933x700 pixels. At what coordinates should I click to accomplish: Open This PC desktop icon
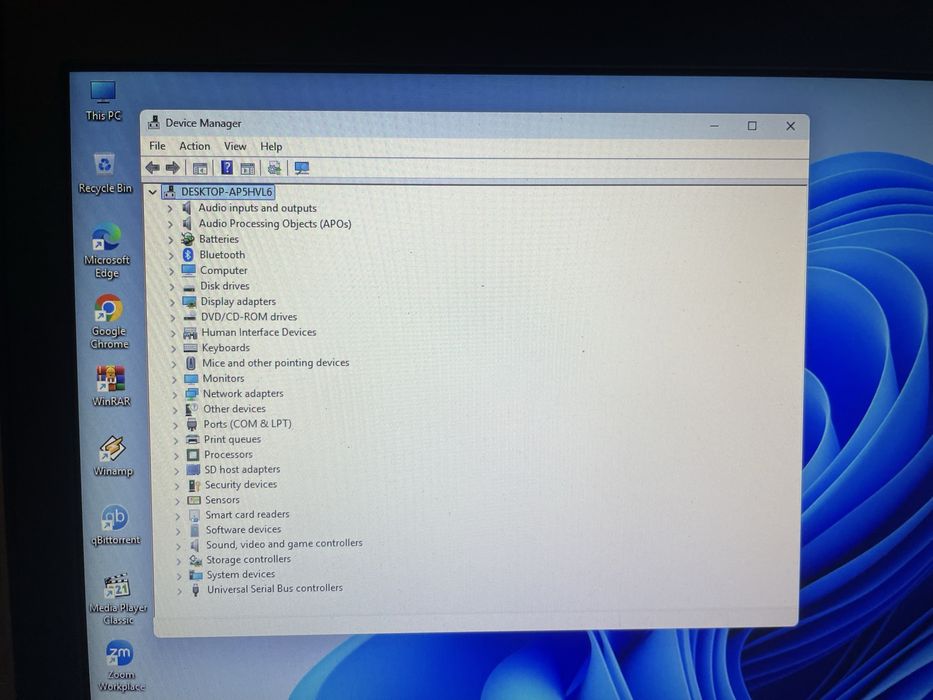click(103, 101)
